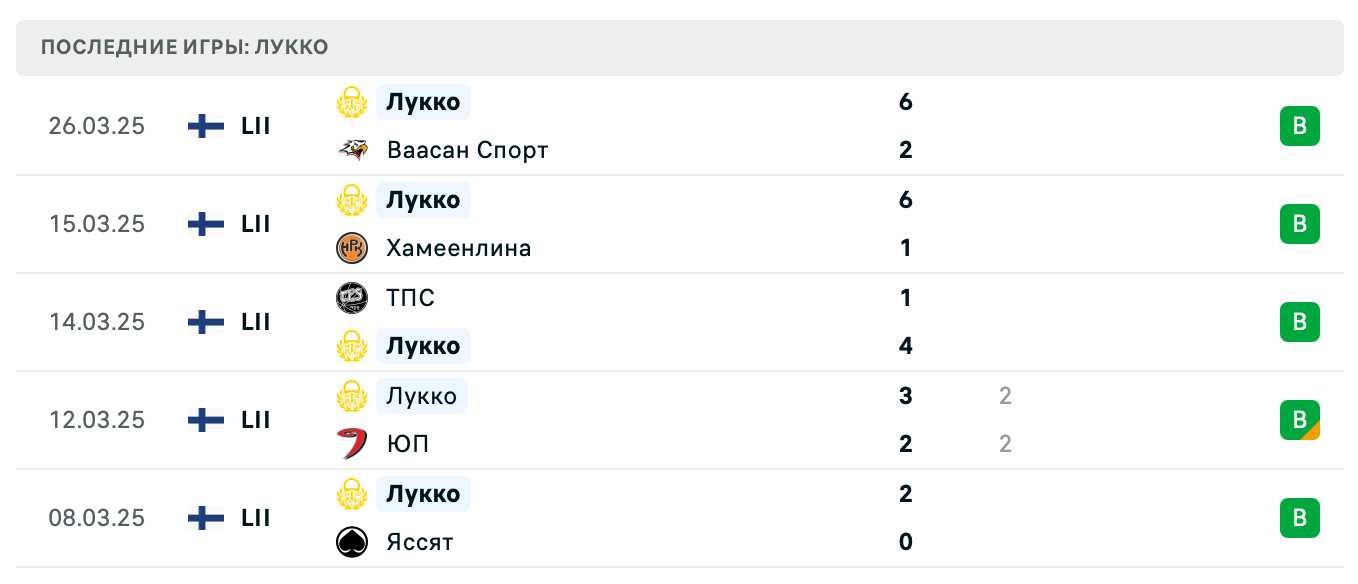The width and height of the screenshot is (1358, 584).
Task: Select the Хамеенлина team name
Action: (459, 247)
